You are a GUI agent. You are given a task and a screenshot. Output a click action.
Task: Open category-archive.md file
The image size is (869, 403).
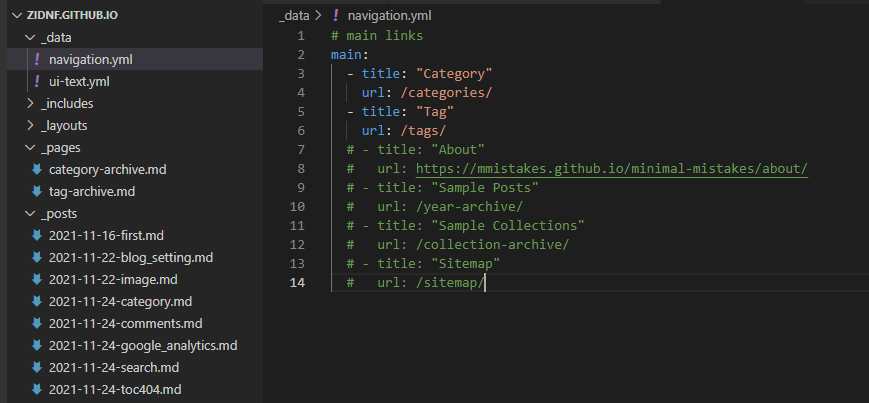point(108,170)
